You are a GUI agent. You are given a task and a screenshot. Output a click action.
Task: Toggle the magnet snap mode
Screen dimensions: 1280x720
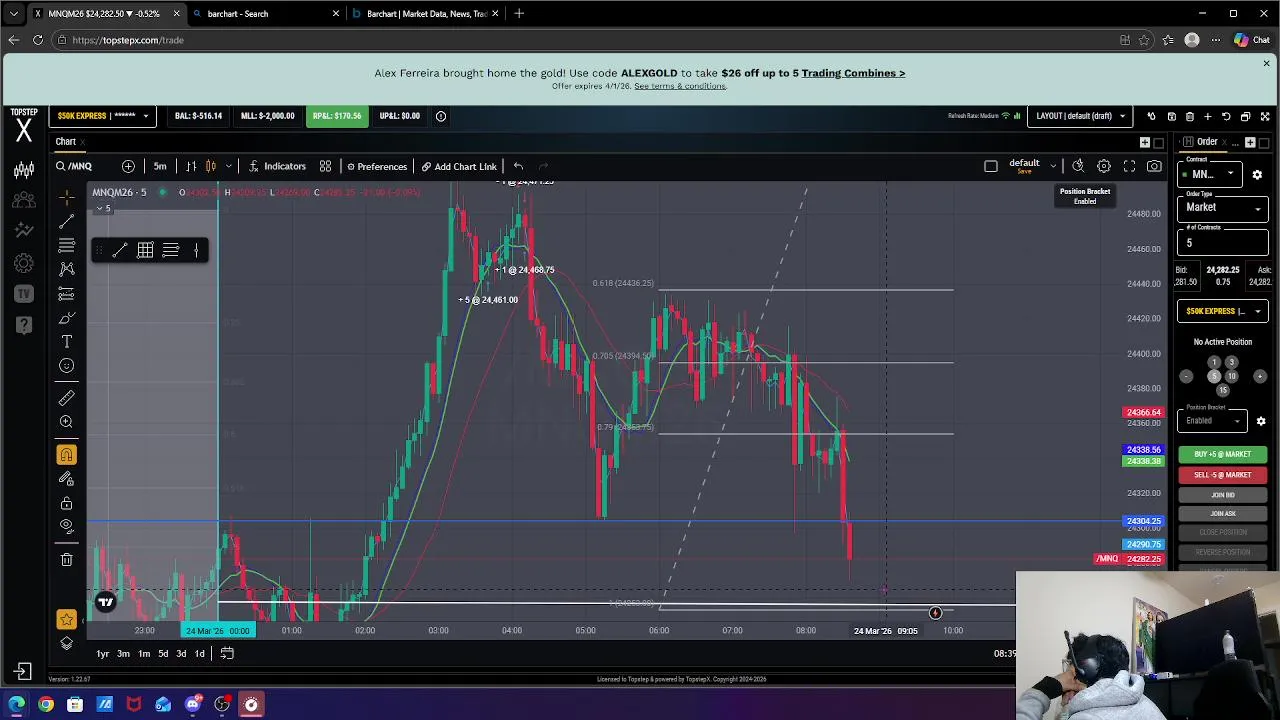[x=66, y=455]
